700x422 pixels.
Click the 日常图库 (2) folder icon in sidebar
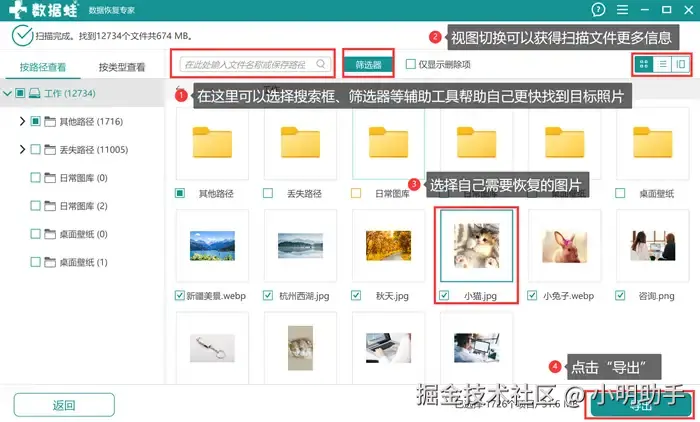(50, 206)
